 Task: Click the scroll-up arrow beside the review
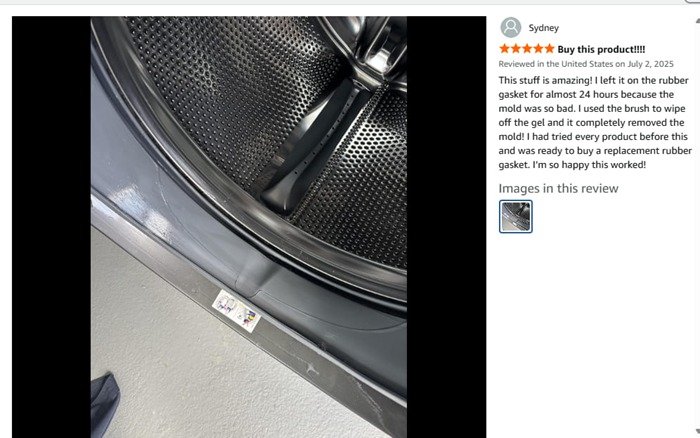coord(697,21)
